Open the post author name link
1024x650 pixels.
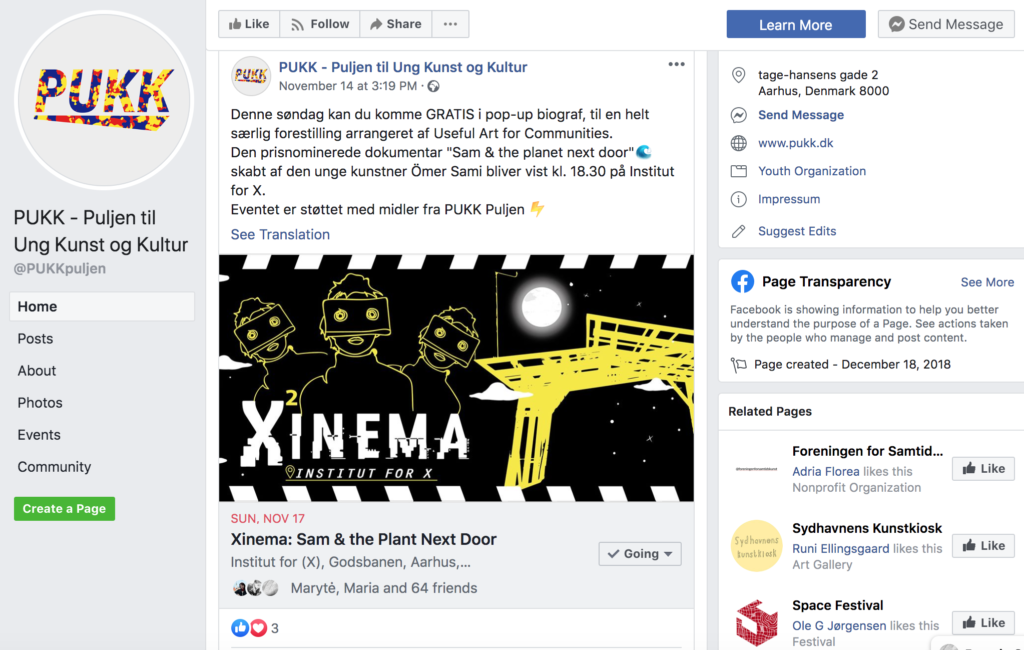pyautogui.click(x=403, y=67)
